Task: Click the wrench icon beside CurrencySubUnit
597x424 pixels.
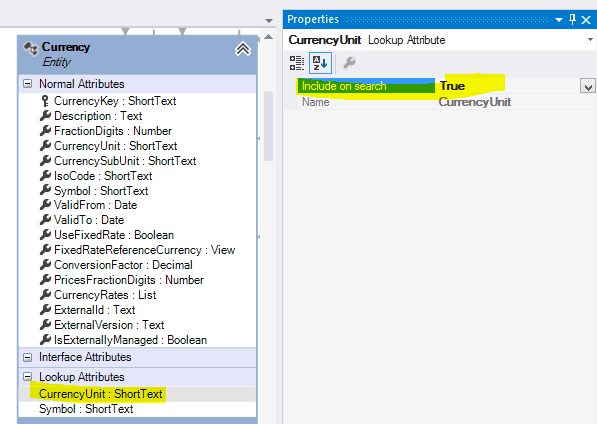Action: coord(45,161)
